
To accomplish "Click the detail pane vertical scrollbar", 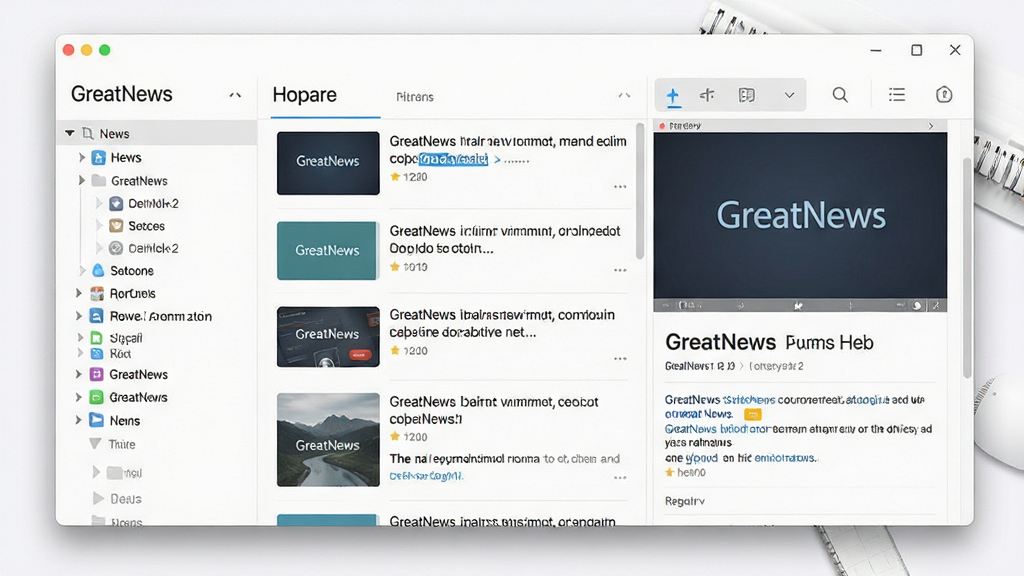I will click(967, 268).
